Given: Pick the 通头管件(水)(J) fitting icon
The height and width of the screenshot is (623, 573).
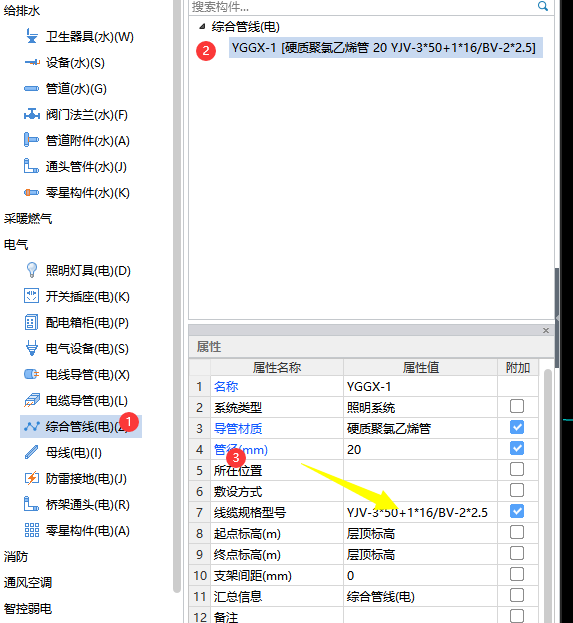Looking at the screenshot, I should pos(32,166).
